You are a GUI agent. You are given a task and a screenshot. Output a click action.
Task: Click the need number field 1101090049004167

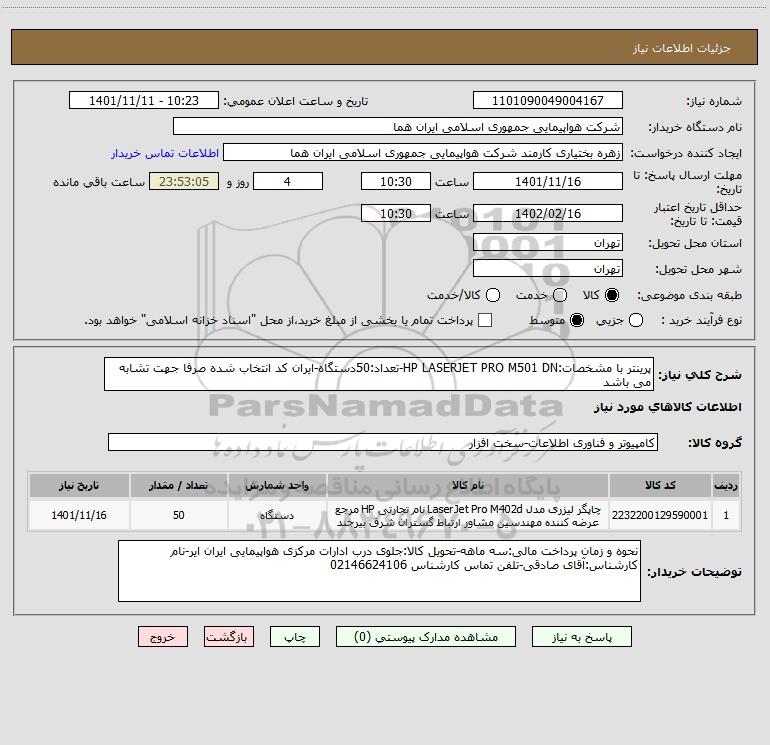(548, 100)
